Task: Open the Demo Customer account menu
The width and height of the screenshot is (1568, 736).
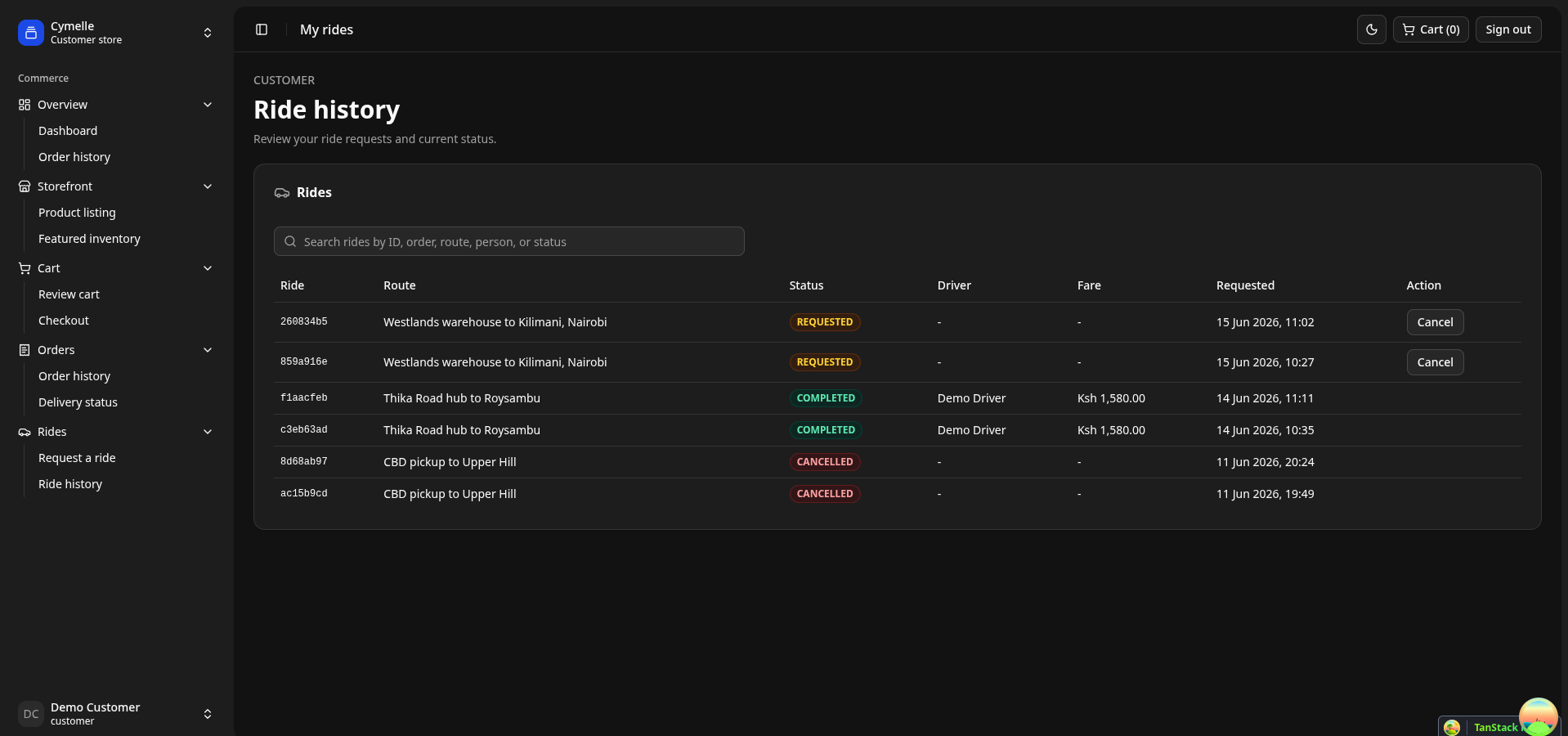Action: [x=116, y=714]
